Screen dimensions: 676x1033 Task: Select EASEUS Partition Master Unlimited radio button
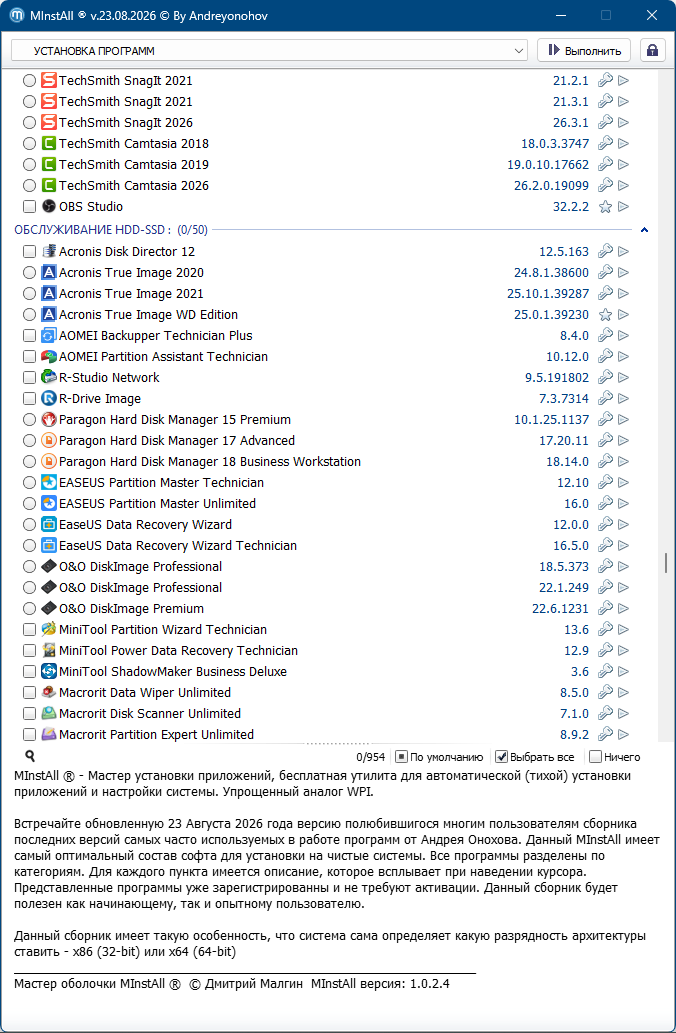[29, 504]
